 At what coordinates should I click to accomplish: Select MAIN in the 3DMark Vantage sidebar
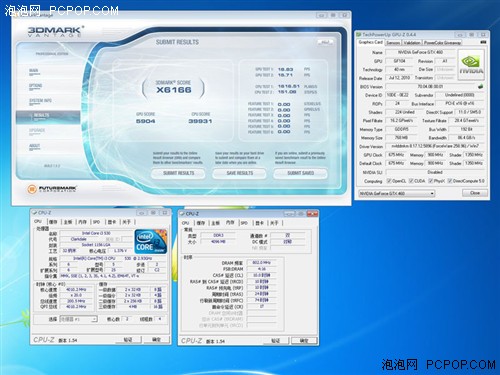click(34, 71)
